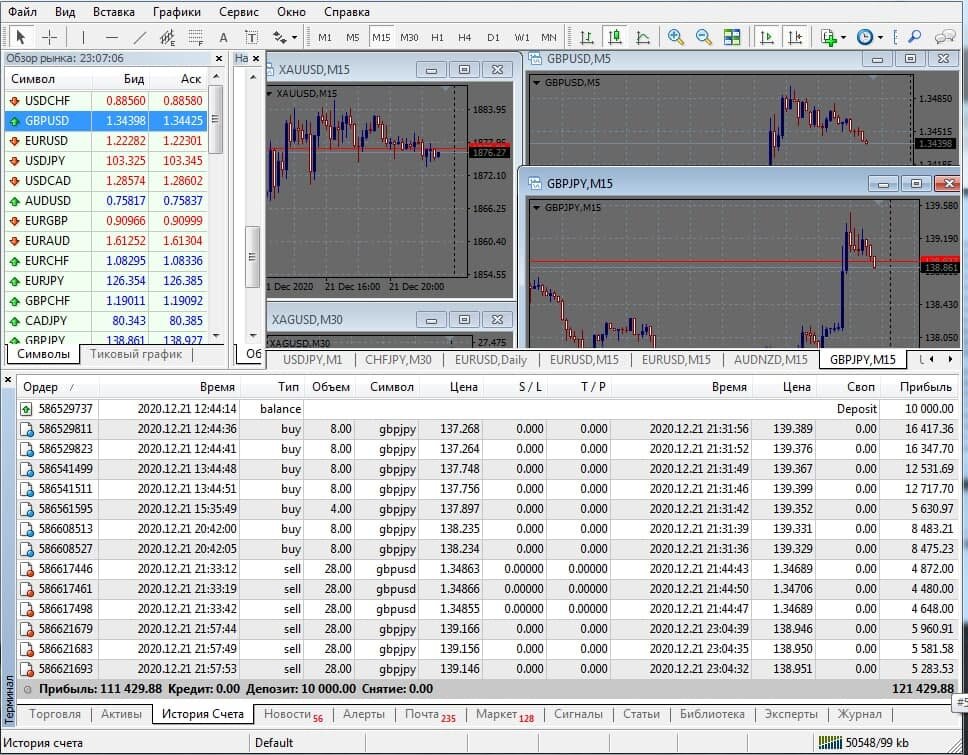Toggle the M1 timeframe button
The image size is (968, 755).
(x=325, y=37)
